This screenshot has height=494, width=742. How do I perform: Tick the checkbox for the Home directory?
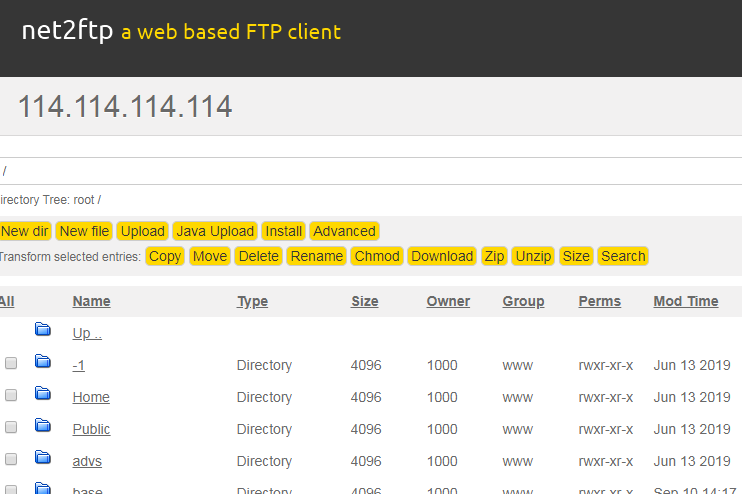[11, 395]
